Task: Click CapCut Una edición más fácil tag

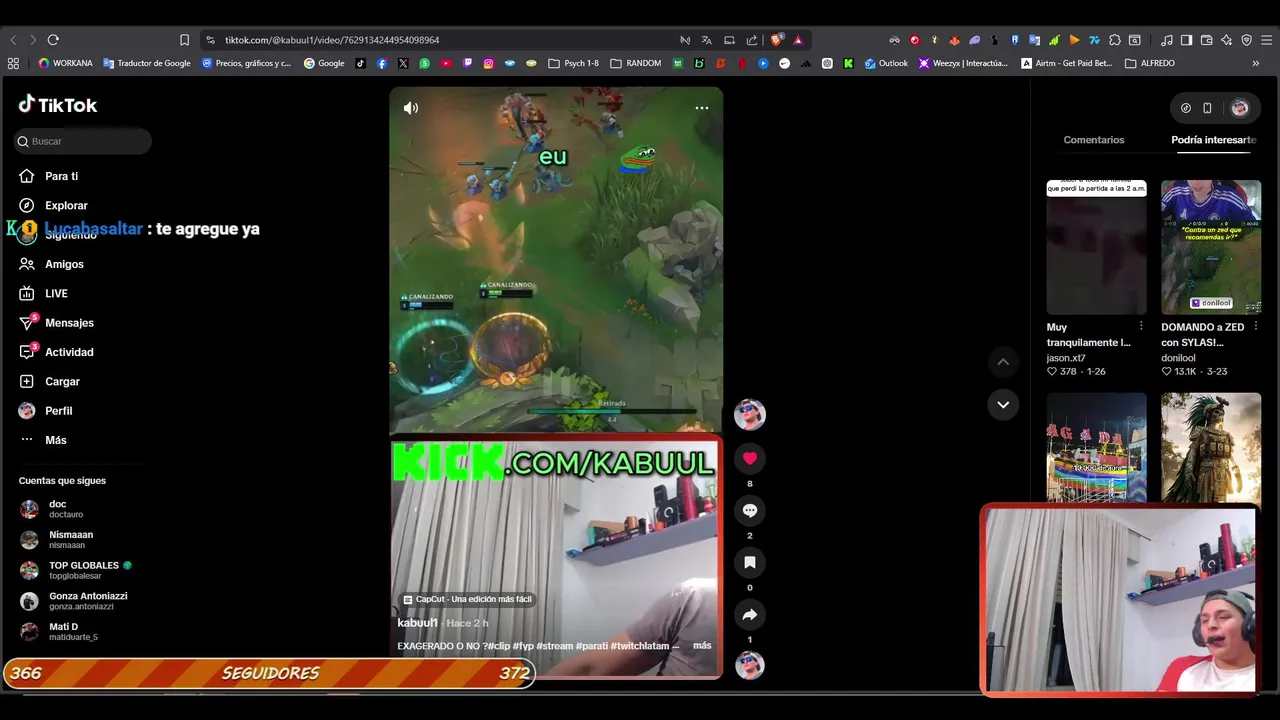Action: pos(467,599)
